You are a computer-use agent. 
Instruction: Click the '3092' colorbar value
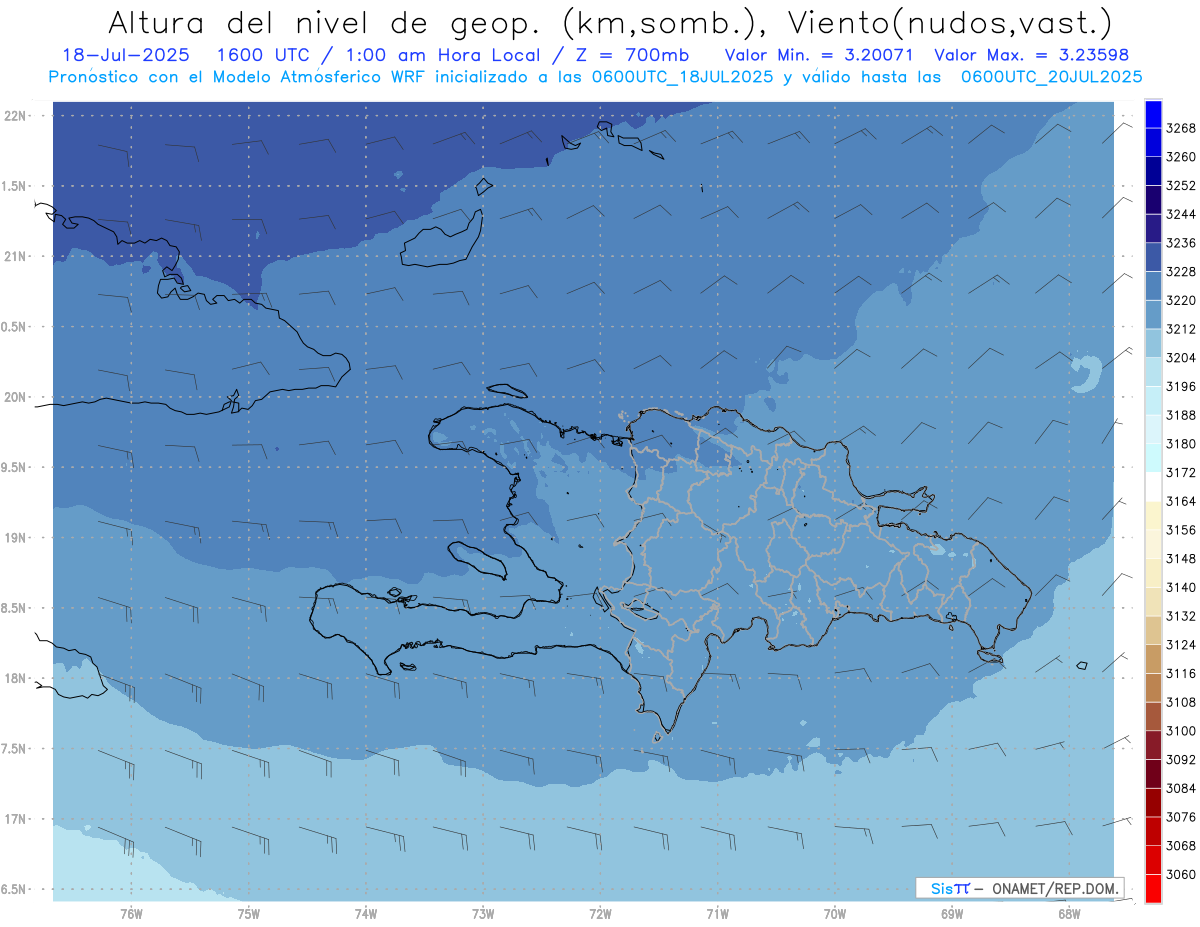[1181, 760]
